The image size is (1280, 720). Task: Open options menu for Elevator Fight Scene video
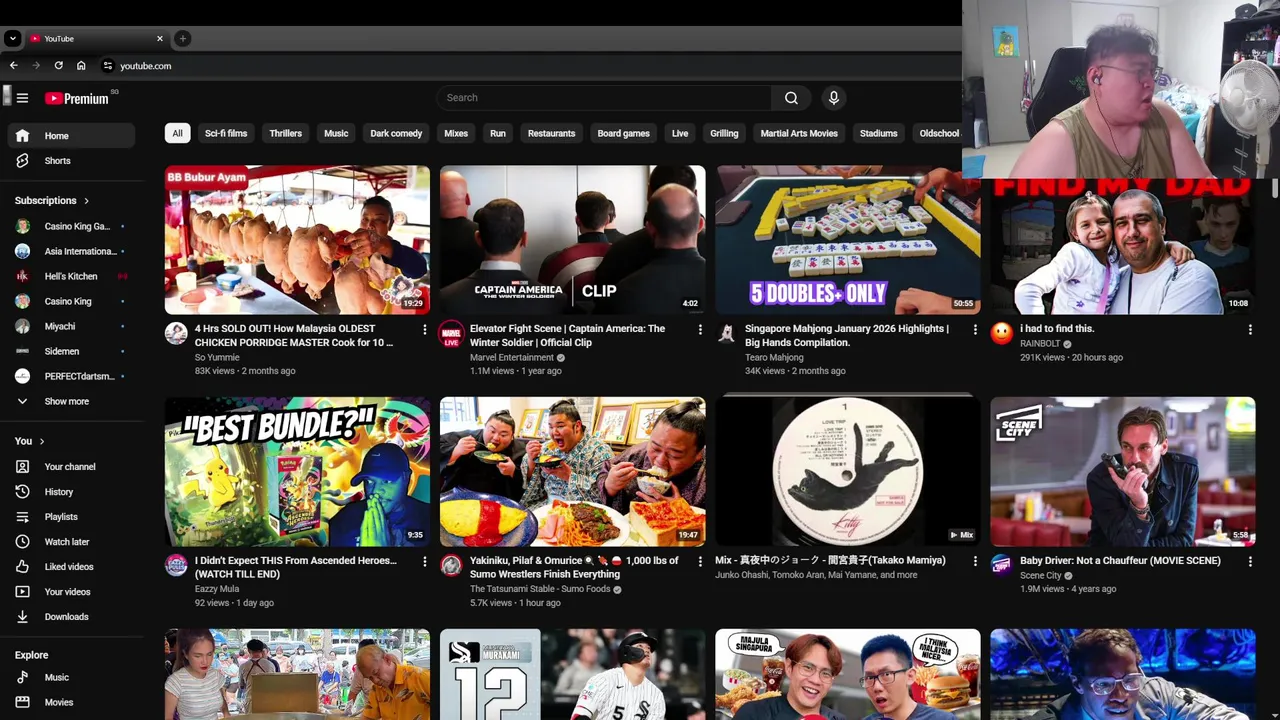pyautogui.click(x=700, y=330)
